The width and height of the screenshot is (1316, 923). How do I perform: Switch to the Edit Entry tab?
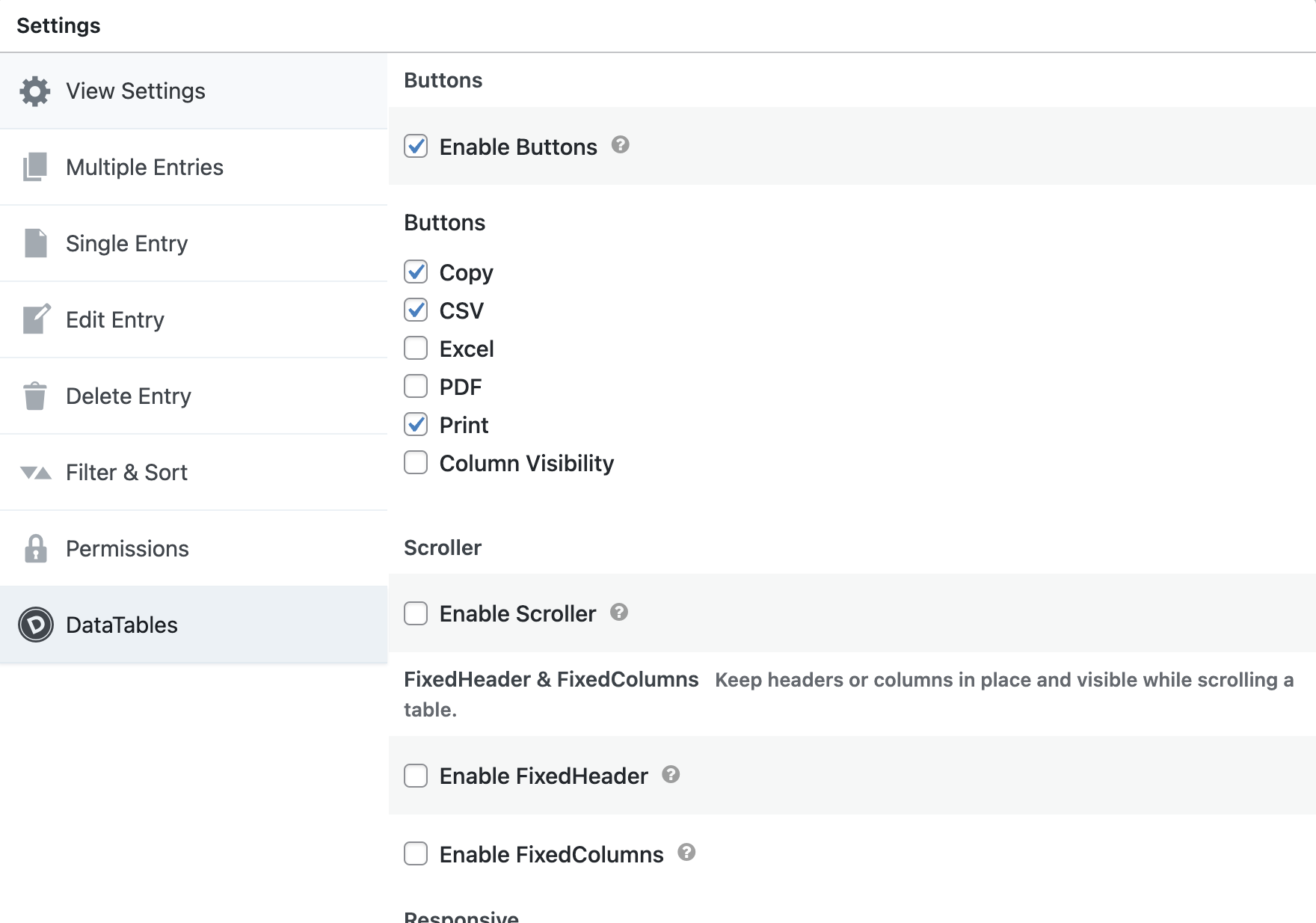[114, 320]
